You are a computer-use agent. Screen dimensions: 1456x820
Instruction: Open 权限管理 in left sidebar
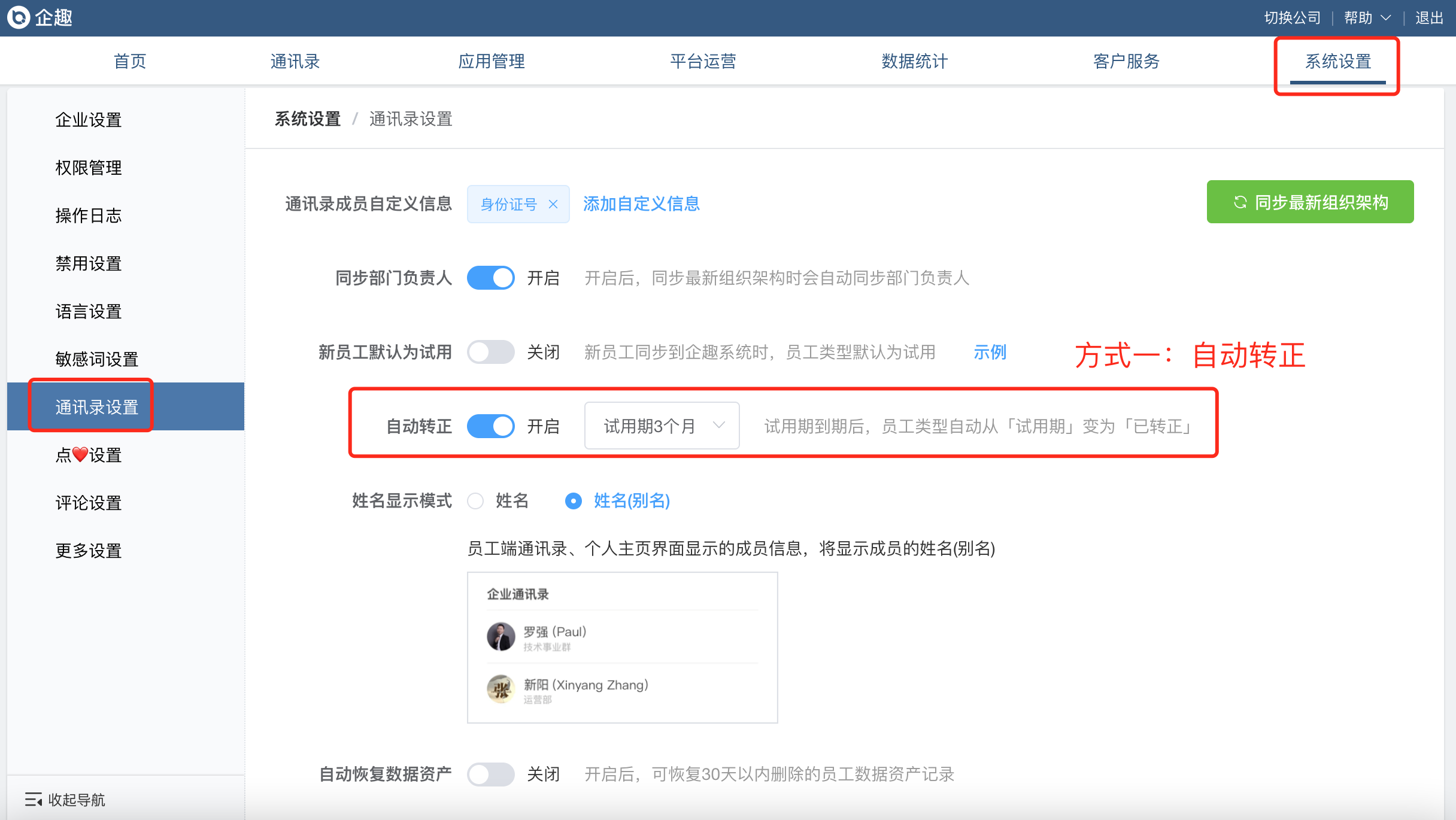tap(89, 168)
